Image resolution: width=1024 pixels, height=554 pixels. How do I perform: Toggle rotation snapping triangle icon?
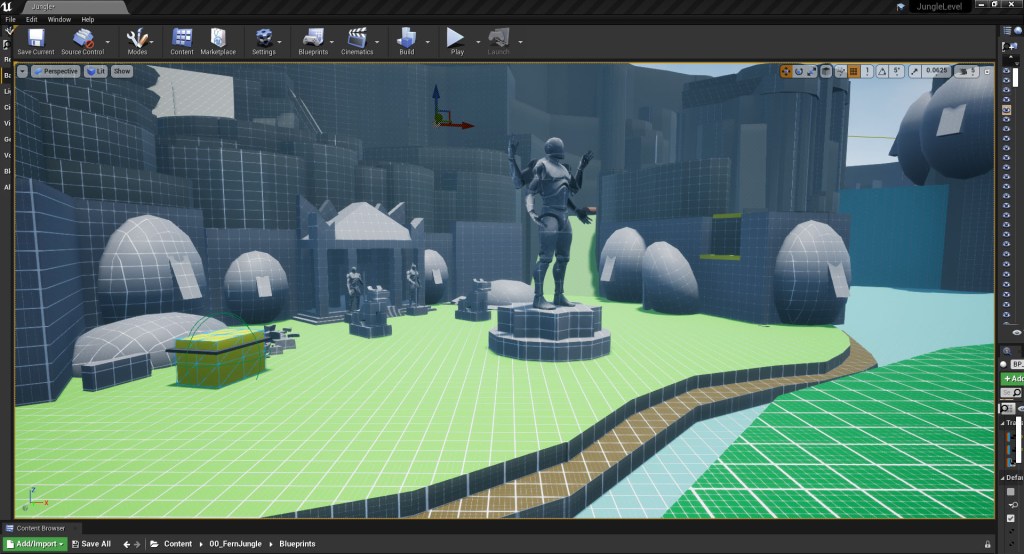coord(881,71)
